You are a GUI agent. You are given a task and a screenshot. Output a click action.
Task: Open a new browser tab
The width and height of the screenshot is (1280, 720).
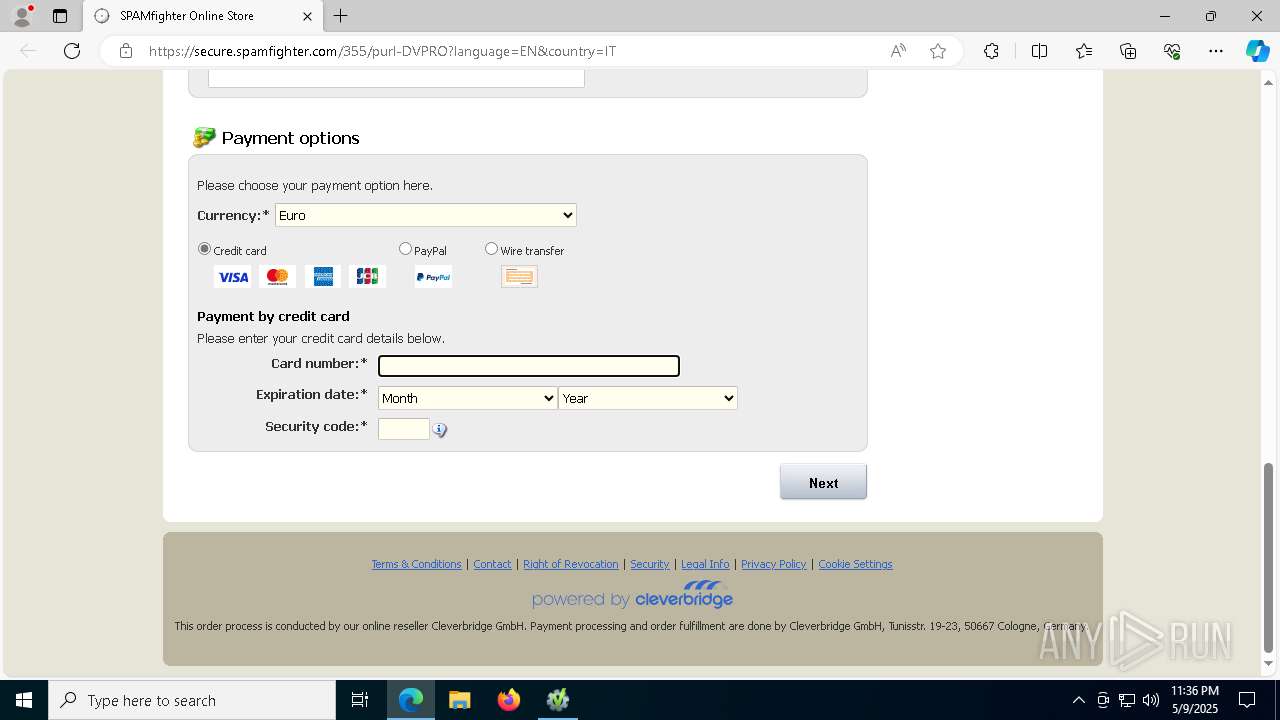pyautogui.click(x=341, y=16)
